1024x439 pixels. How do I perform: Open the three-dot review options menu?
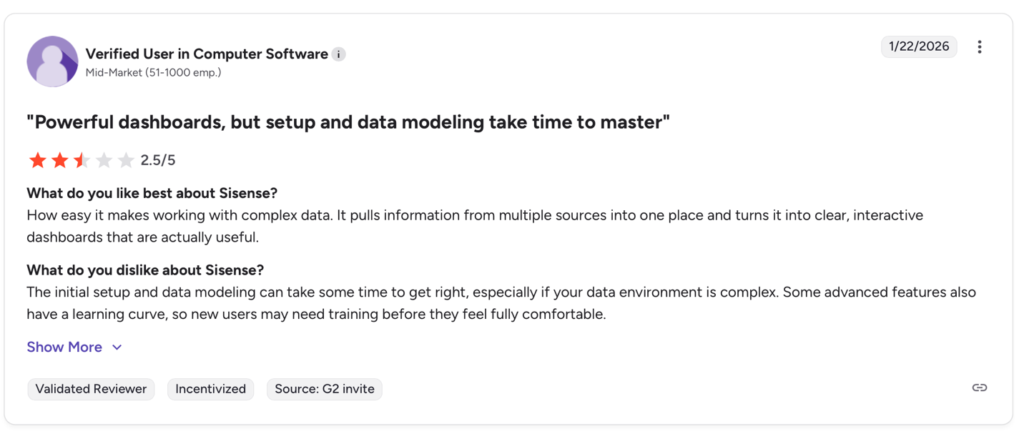point(979,47)
